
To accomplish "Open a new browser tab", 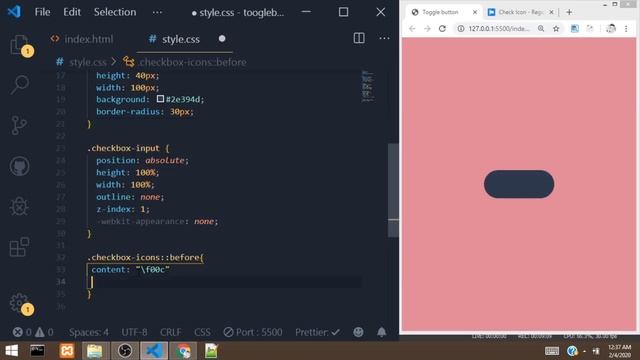I will point(569,12).
